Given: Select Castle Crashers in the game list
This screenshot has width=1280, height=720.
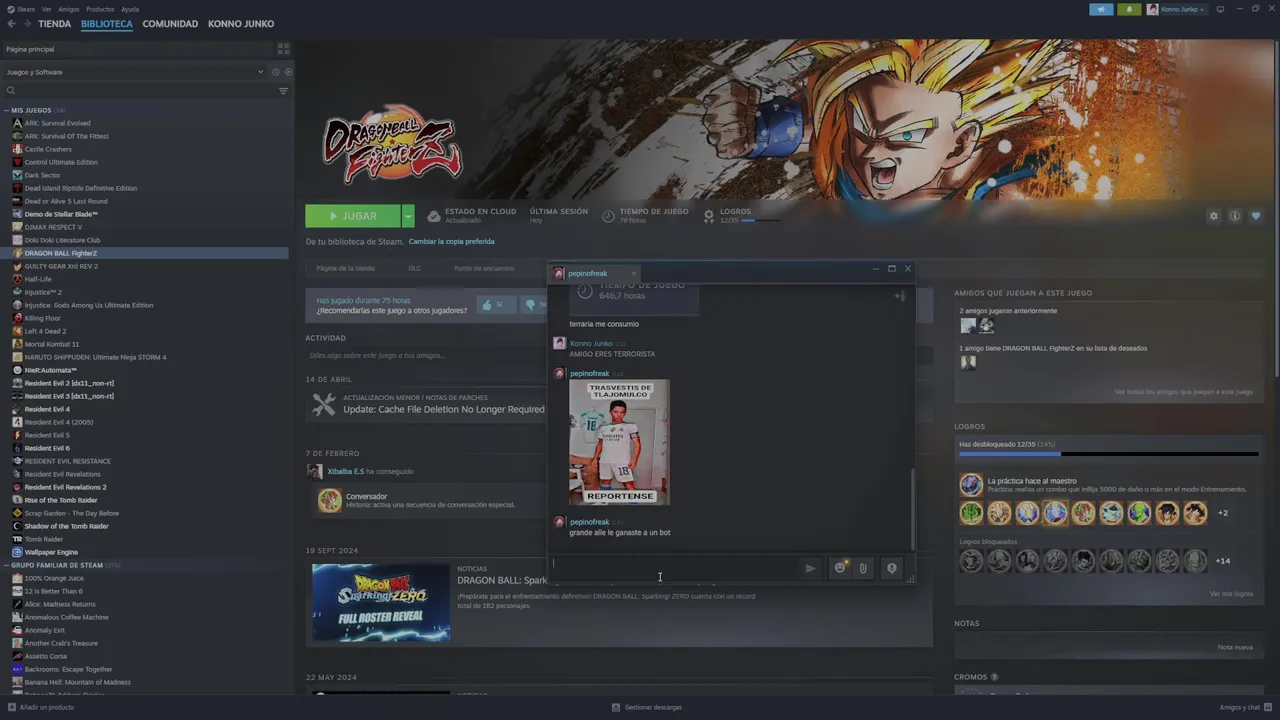Looking at the screenshot, I should coord(48,149).
